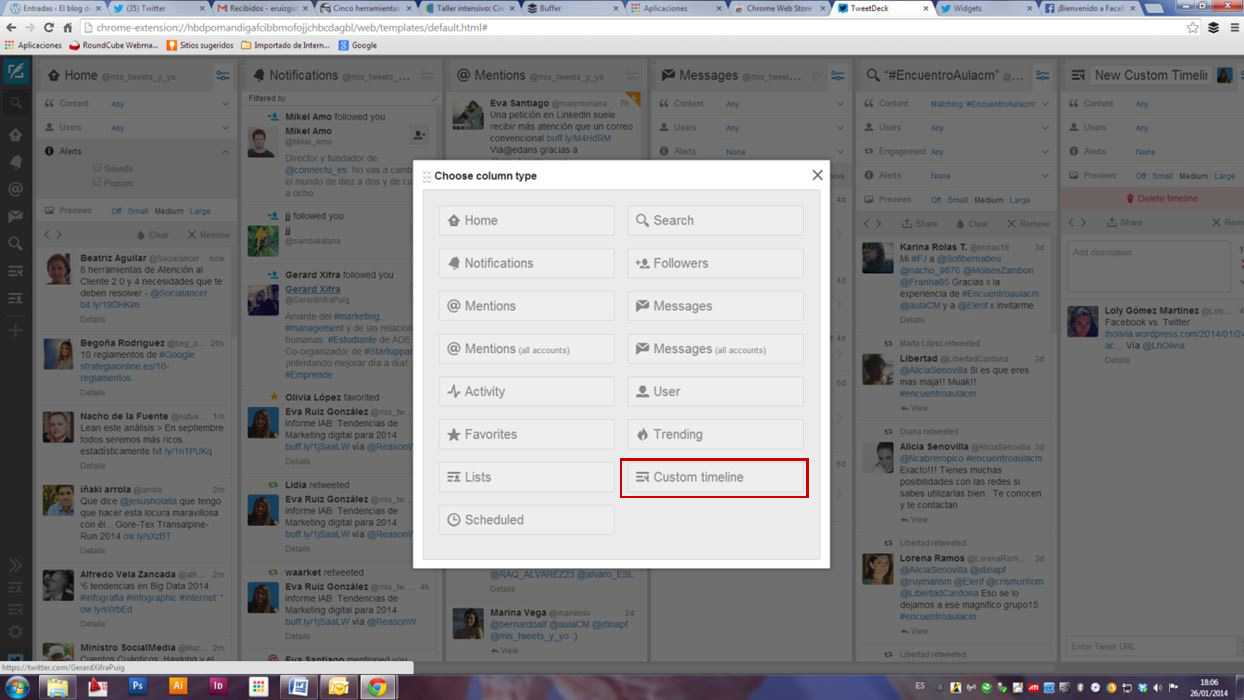This screenshot has height=700, width=1244.
Task: Open Home column settings icon
Action: pos(222,76)
